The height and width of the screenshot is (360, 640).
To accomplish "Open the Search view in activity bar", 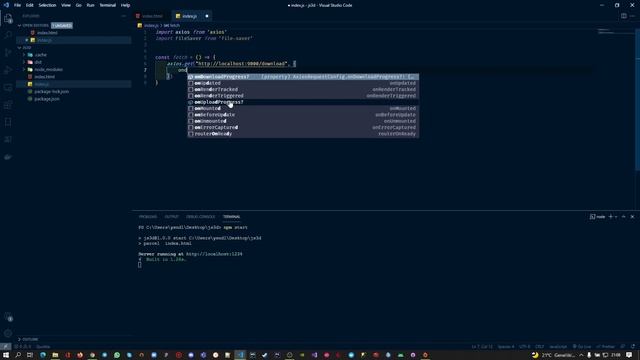I will 8,35.
